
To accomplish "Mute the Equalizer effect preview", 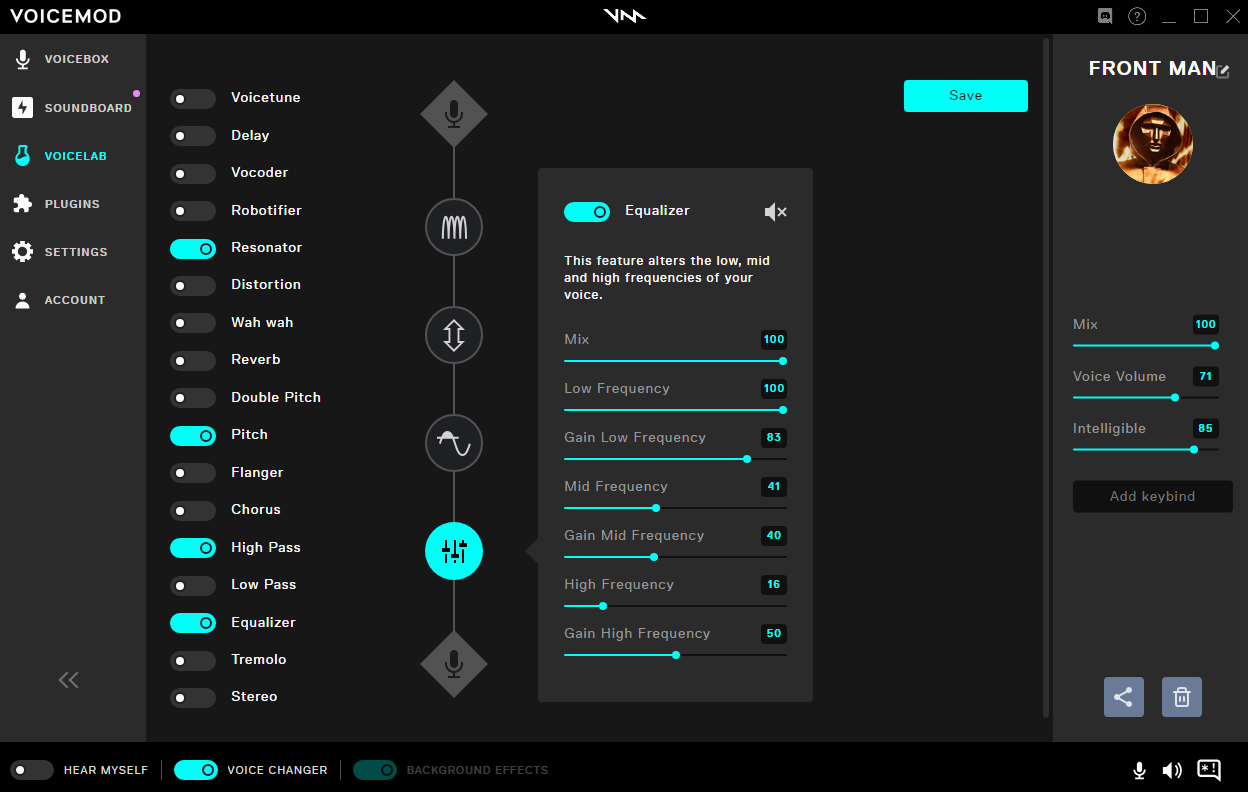I will coord(775,211).
